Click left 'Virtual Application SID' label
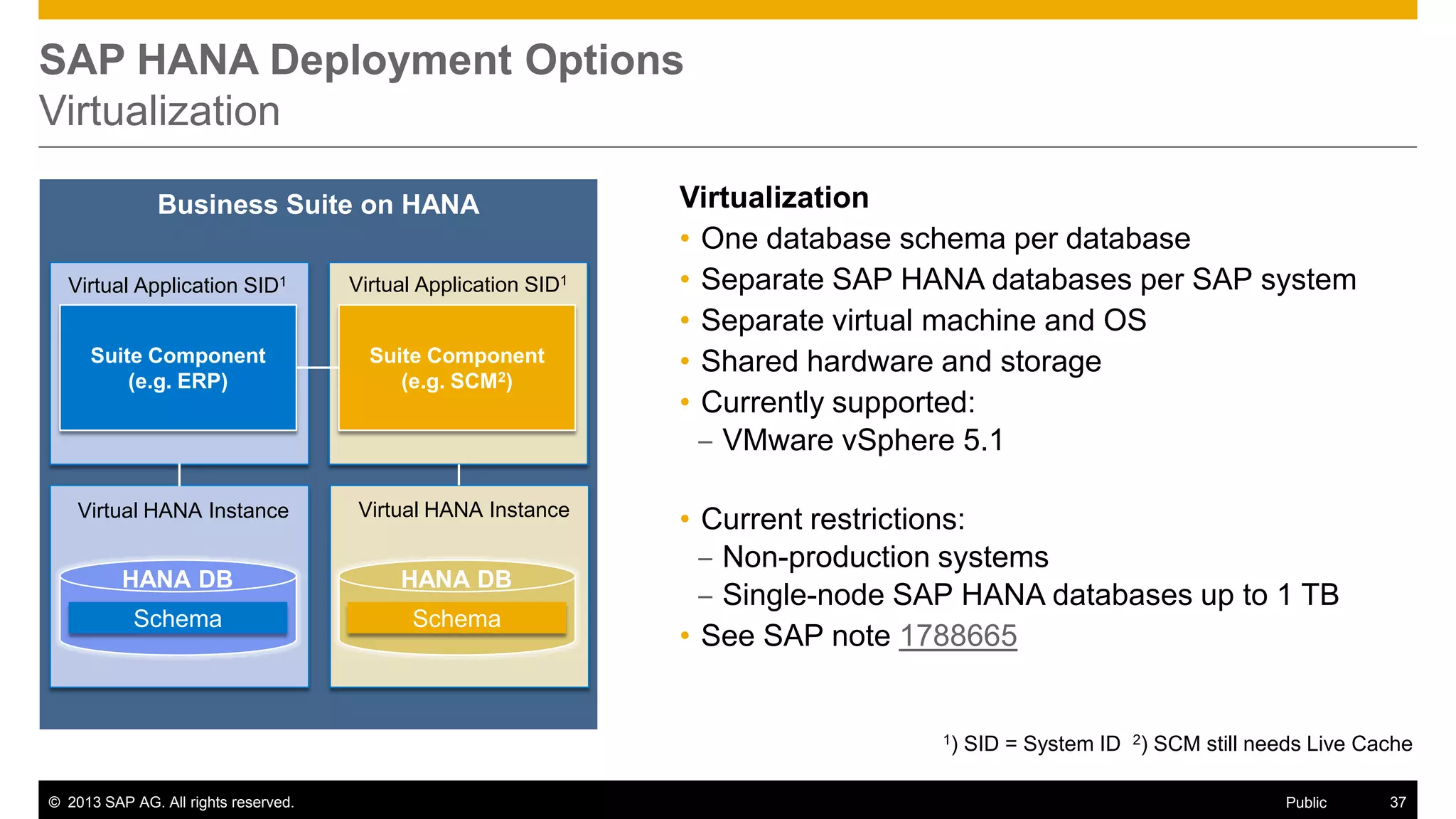The width and height of the screenshot is (1456, 819). click(x=177, y=285)
